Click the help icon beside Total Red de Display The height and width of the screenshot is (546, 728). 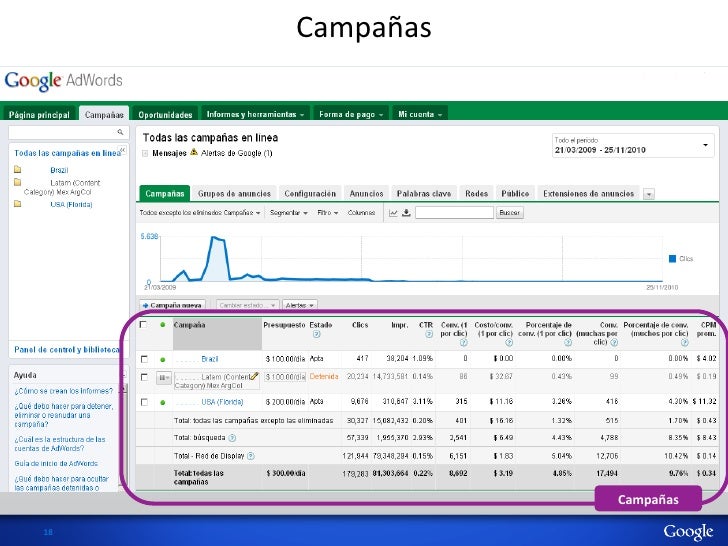(x=251, y=456)
